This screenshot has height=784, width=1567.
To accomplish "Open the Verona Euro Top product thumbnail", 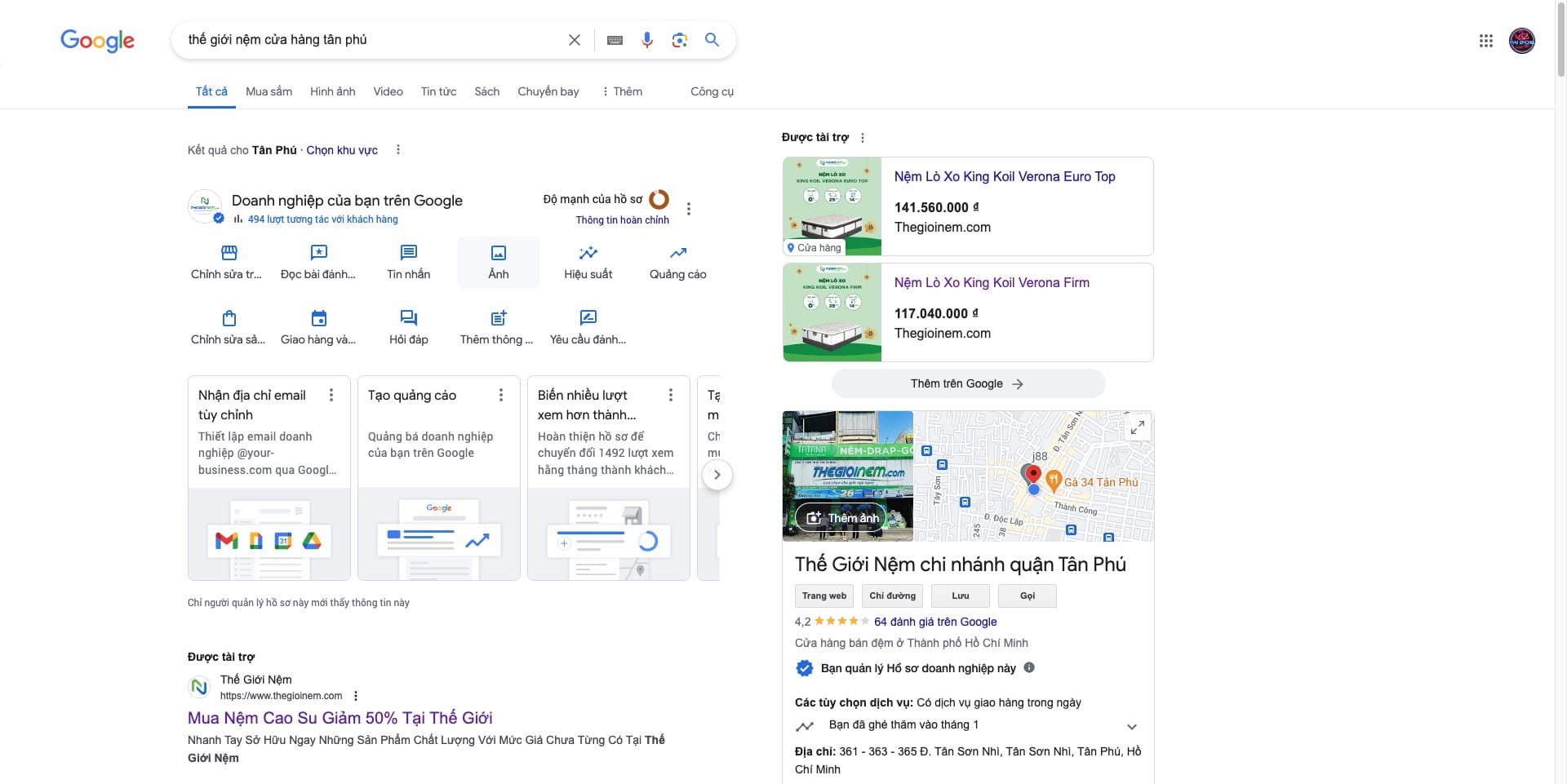I will point(832,206).
